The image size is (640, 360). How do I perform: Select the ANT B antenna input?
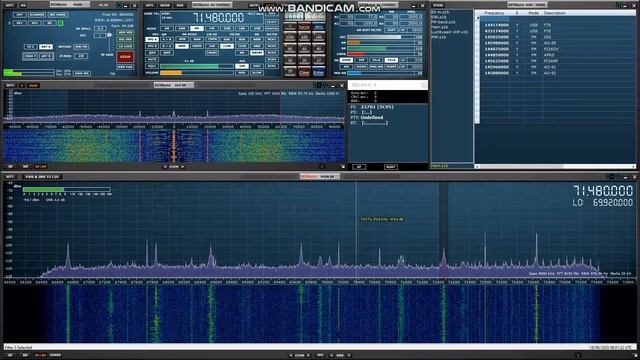pos(46,56)
